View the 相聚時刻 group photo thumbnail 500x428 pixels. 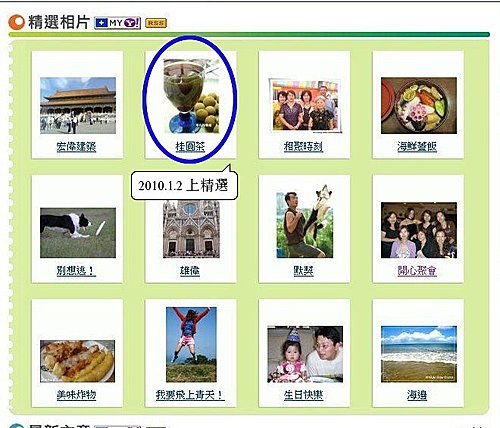coord(305,106)
